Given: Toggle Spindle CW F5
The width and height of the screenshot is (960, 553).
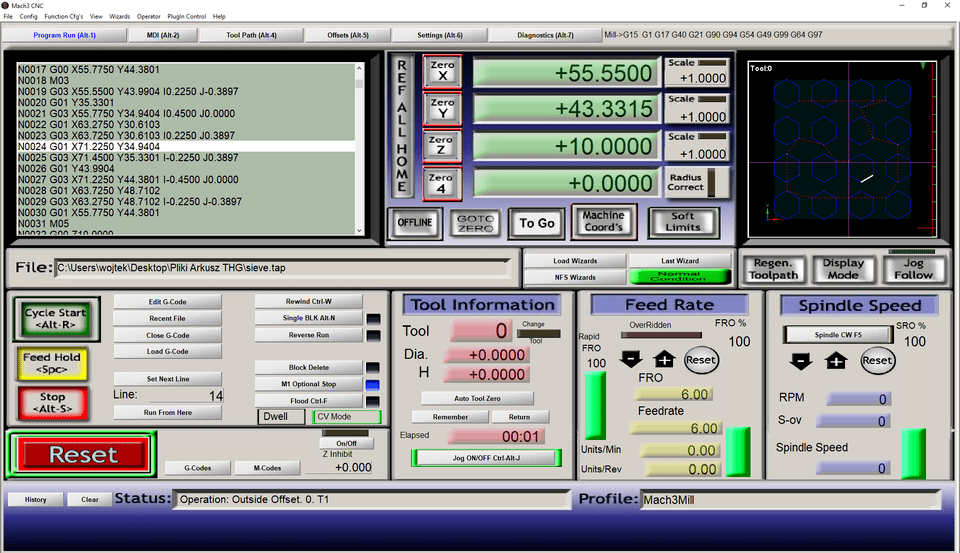Looking at the screenshot, I should click(x=838, y=335).
